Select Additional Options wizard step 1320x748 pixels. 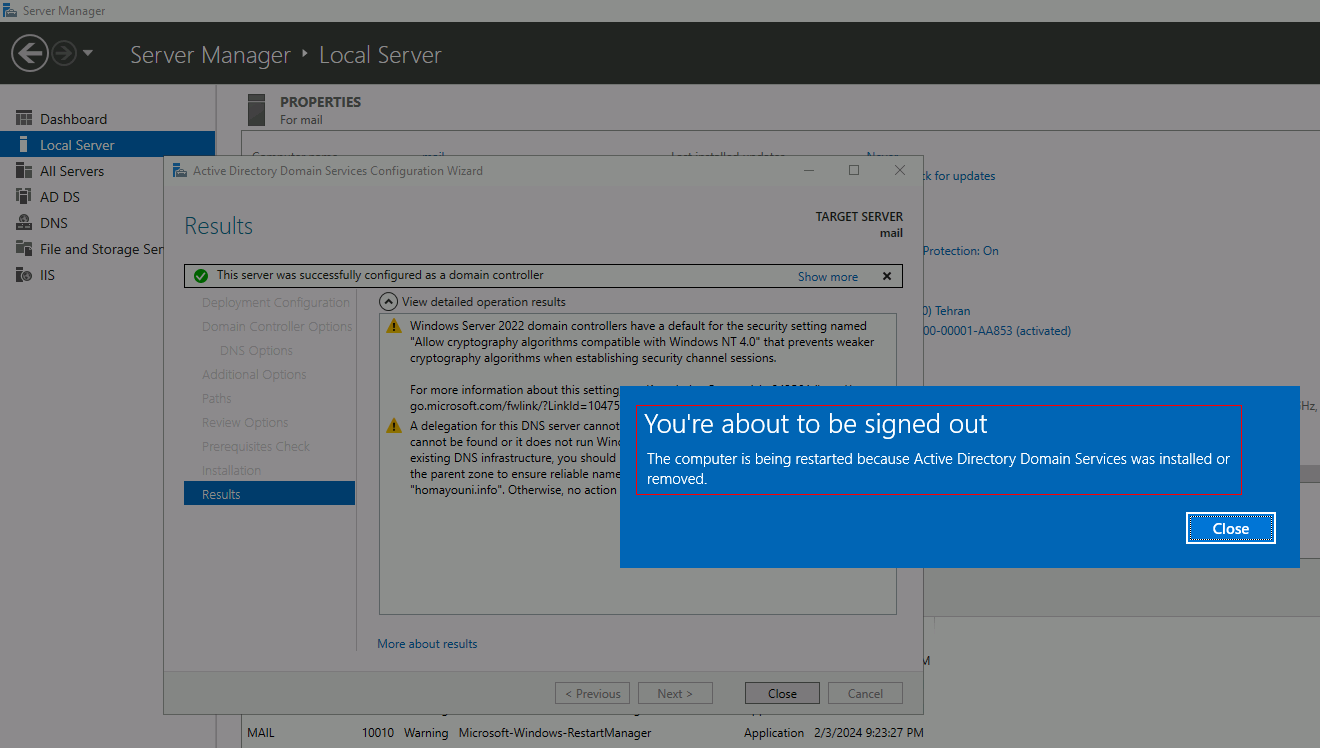254,375
